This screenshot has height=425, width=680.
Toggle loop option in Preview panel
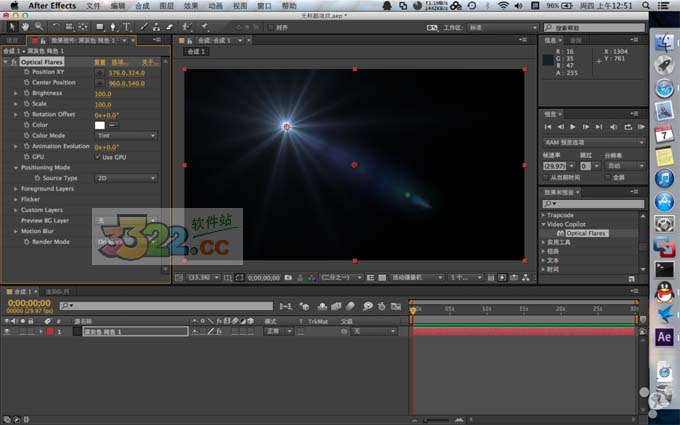coord(628,127)
